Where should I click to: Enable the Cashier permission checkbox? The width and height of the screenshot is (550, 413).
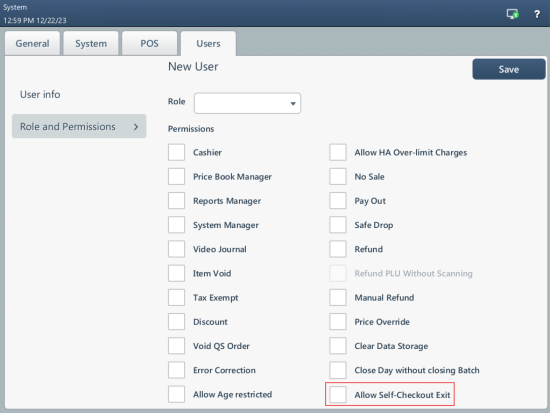pyautogui.click(x=176, y=152)
